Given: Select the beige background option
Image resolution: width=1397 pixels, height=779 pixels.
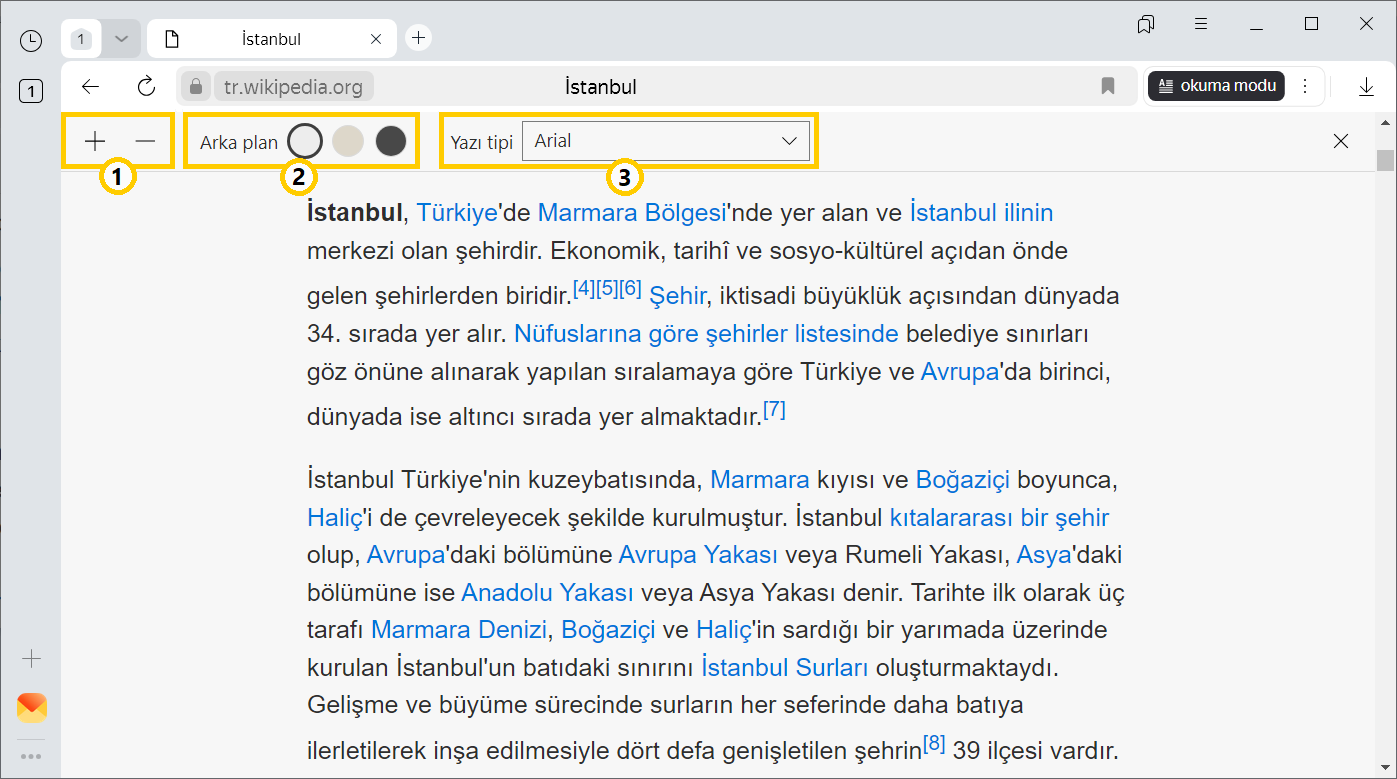Looking at the screenshot, I should (347, 141).
